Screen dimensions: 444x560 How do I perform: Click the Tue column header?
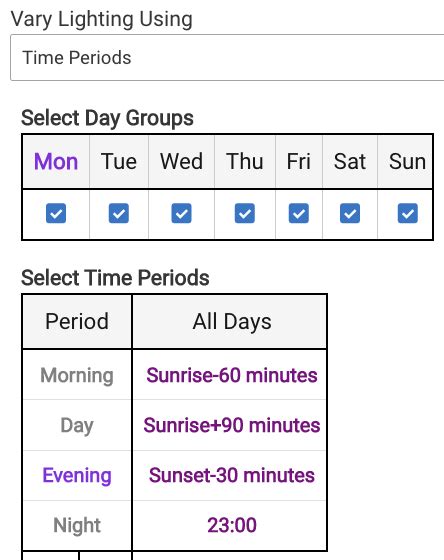point(119,161)
